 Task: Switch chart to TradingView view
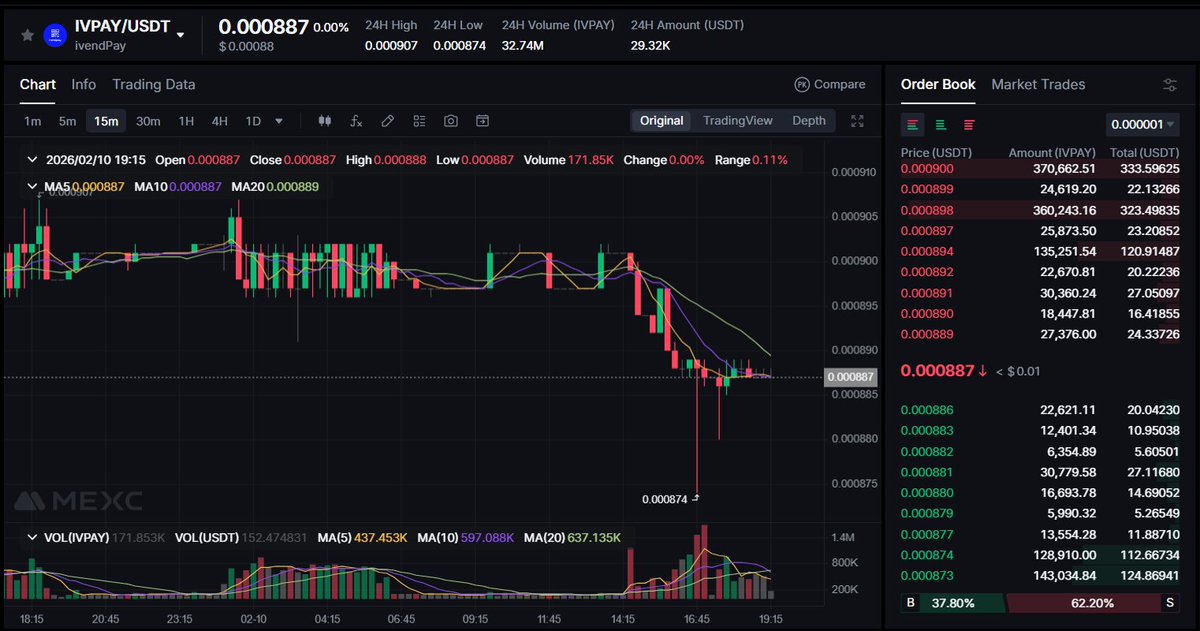pos(738,121)
